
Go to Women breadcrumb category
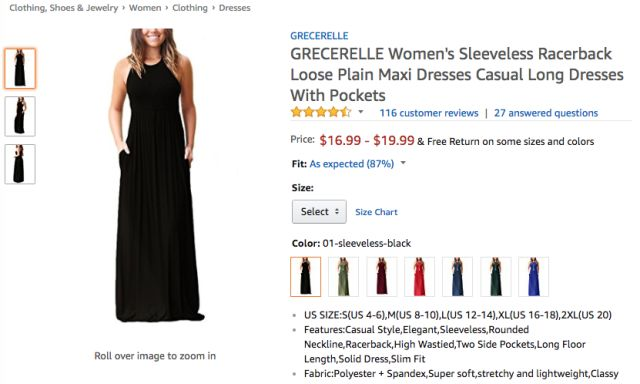coord(145,8)
